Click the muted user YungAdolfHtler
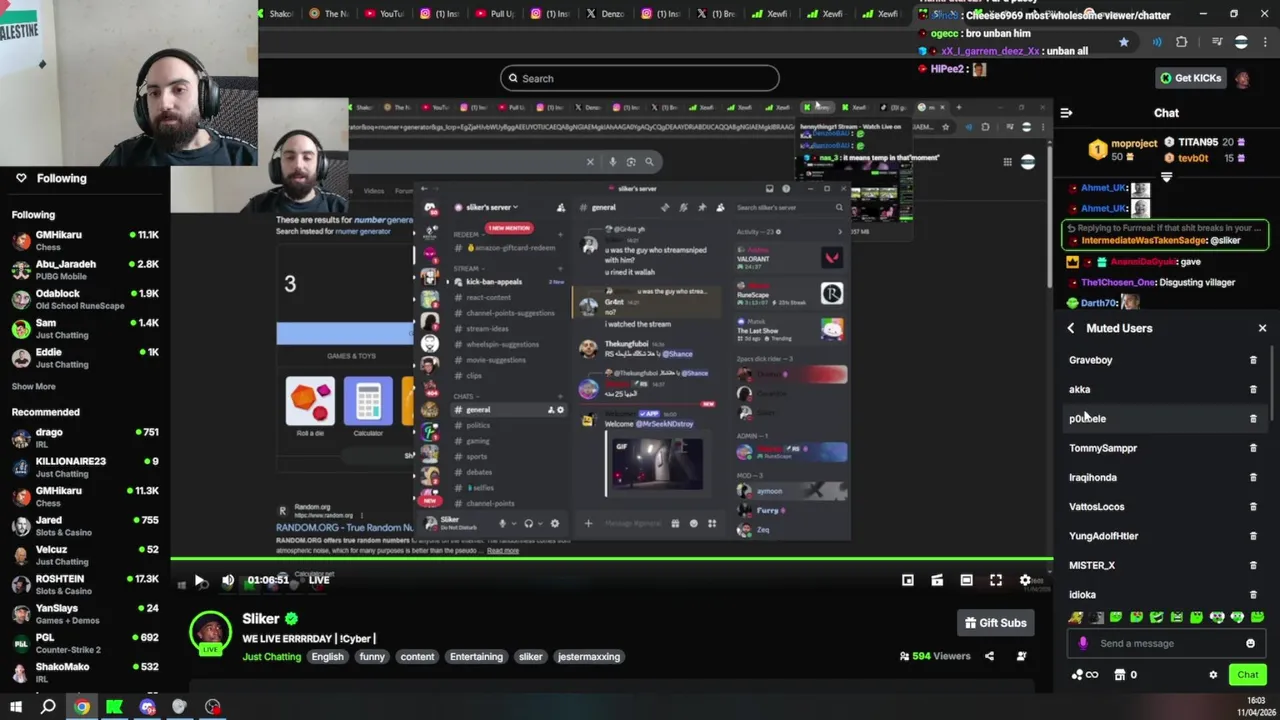Viewport: 1280px width, 720px height. (1103, 536)
